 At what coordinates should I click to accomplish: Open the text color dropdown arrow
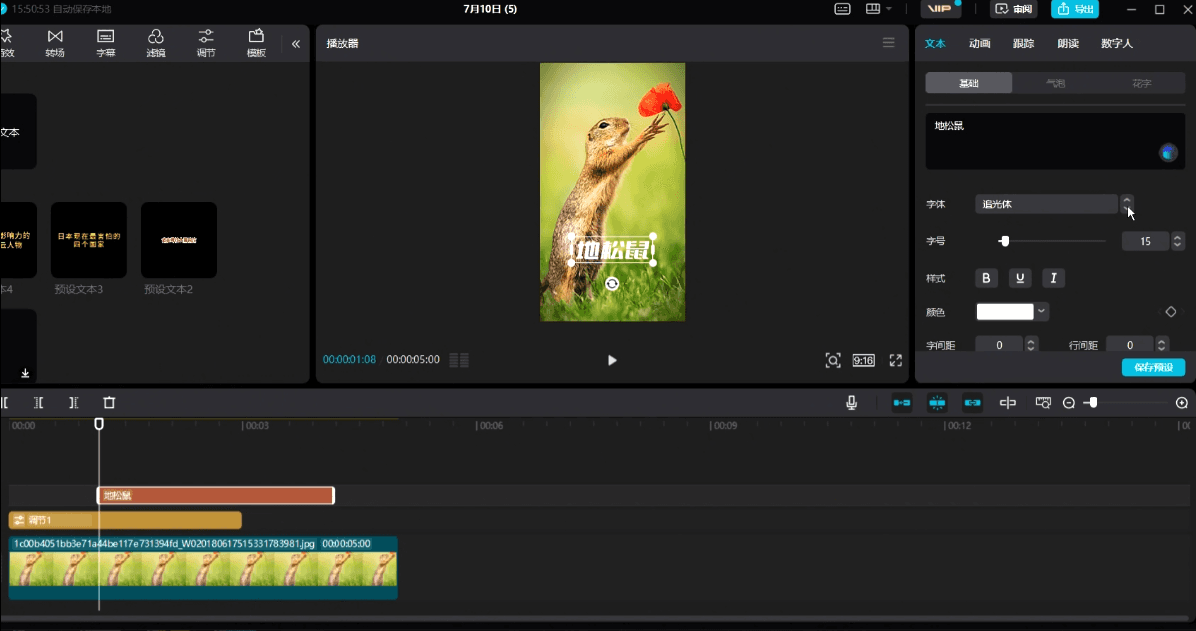pos(1041,311)
